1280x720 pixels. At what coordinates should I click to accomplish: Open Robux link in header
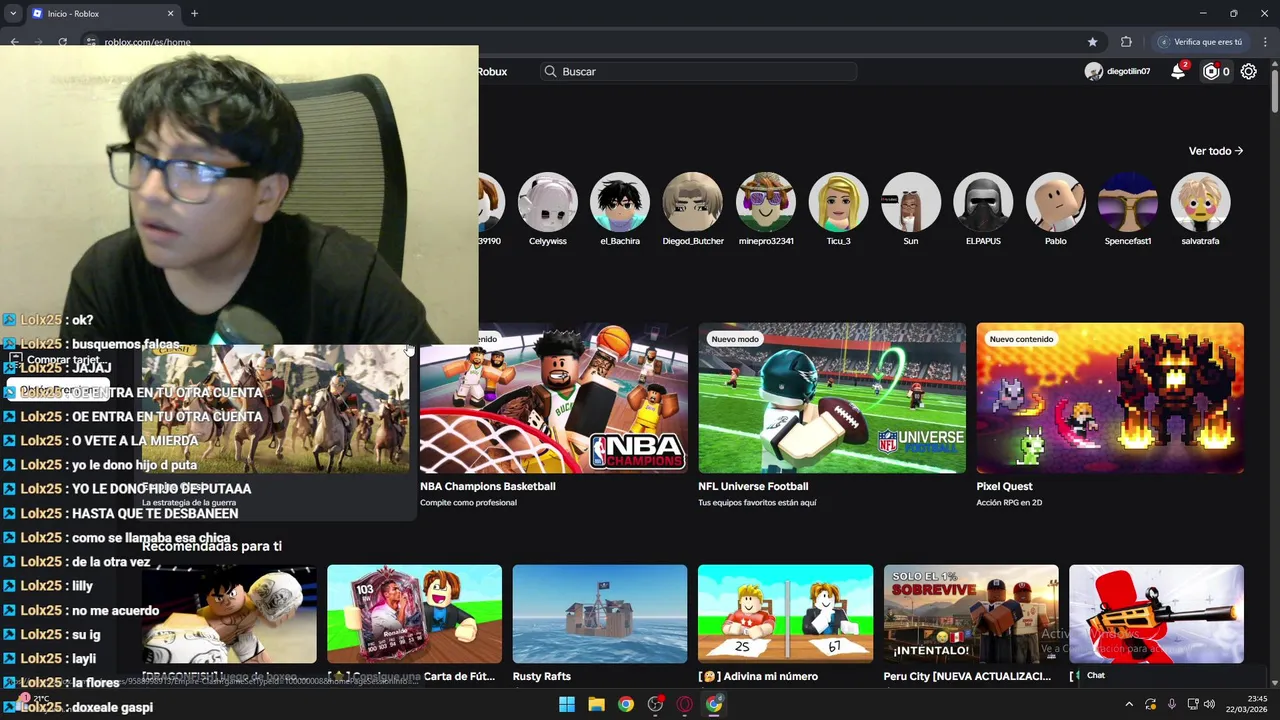(x=492, y=71)
